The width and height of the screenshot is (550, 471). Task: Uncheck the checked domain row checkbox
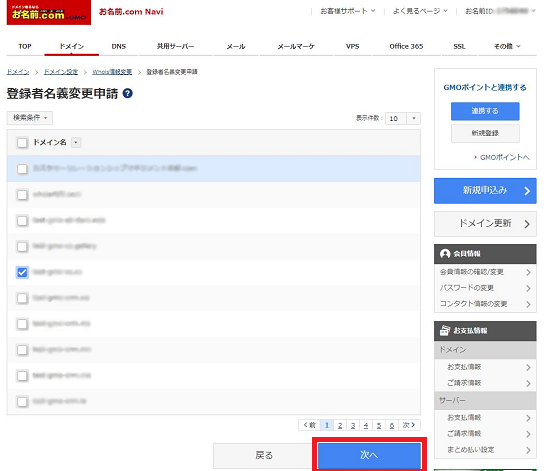point(22,272)
